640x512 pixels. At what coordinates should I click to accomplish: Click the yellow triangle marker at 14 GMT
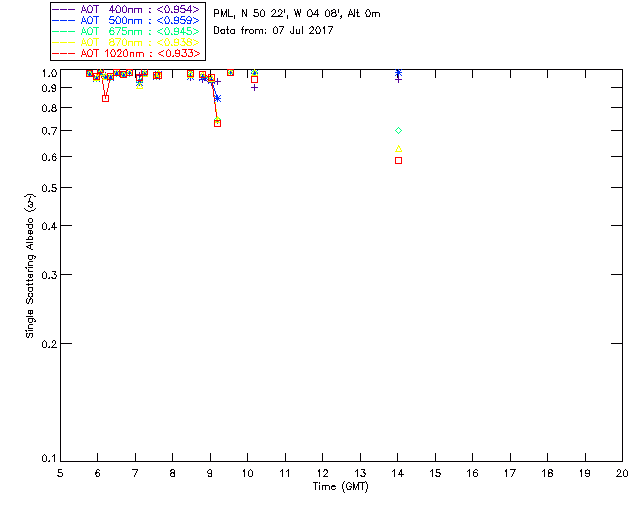click(399, 149)
